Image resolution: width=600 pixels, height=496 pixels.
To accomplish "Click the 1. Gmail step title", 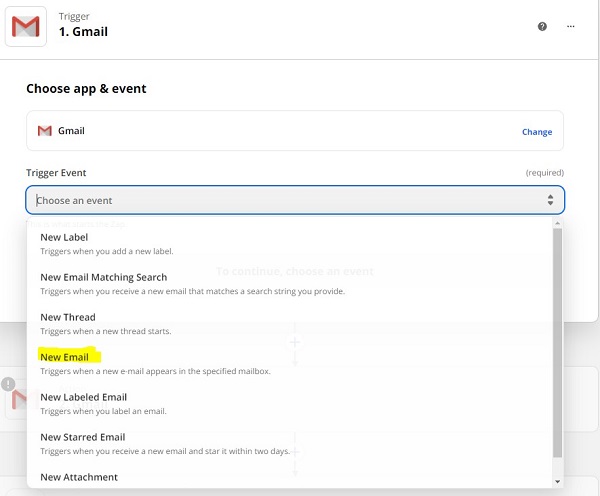I will tap(83, 31).
